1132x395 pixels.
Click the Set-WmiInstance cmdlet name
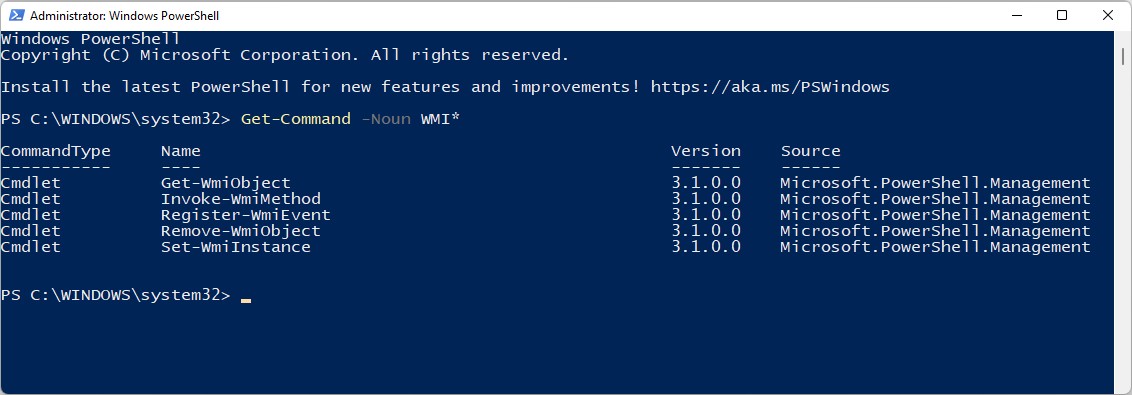(235, 247)
